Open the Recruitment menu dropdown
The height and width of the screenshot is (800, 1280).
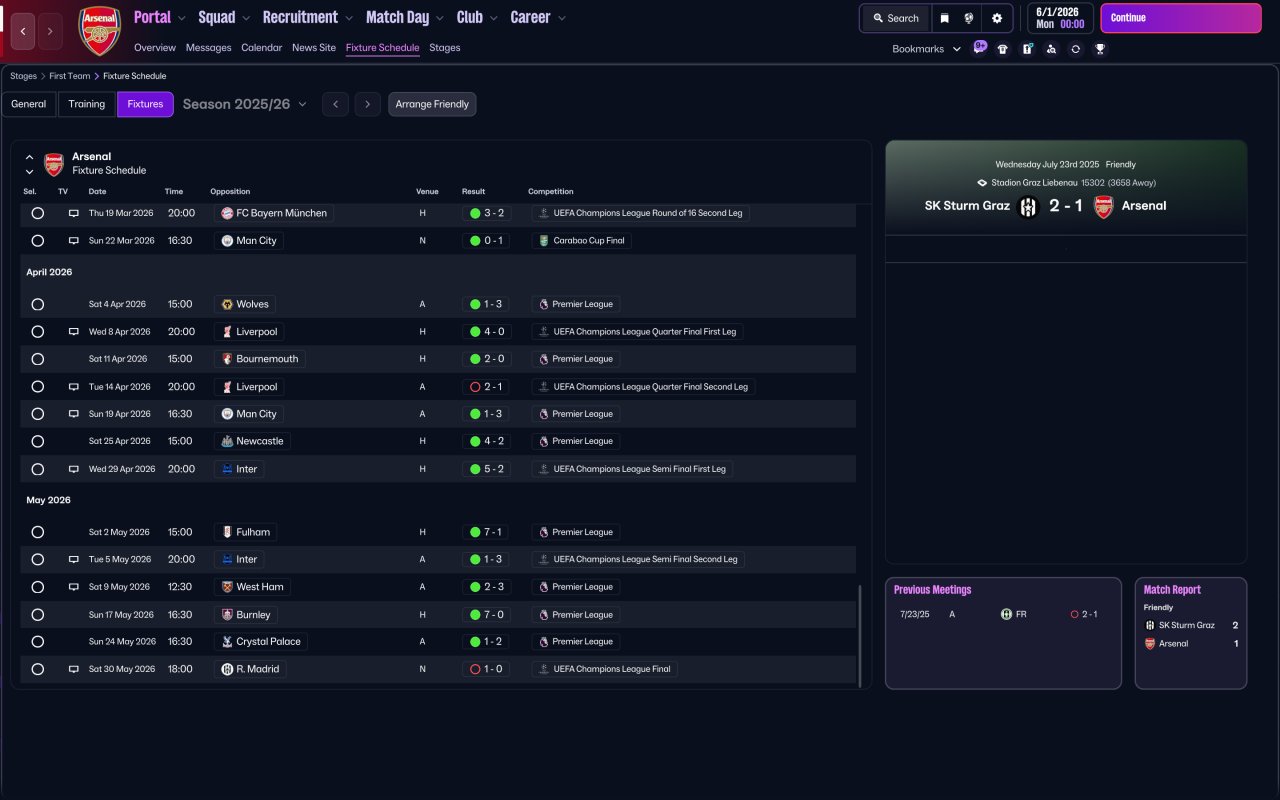point(308,17)
